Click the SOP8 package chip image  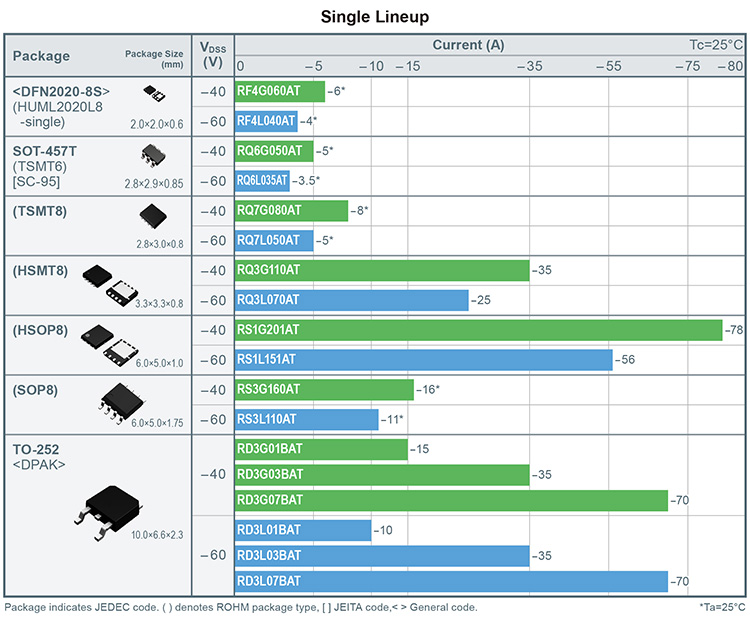[121, 404]
